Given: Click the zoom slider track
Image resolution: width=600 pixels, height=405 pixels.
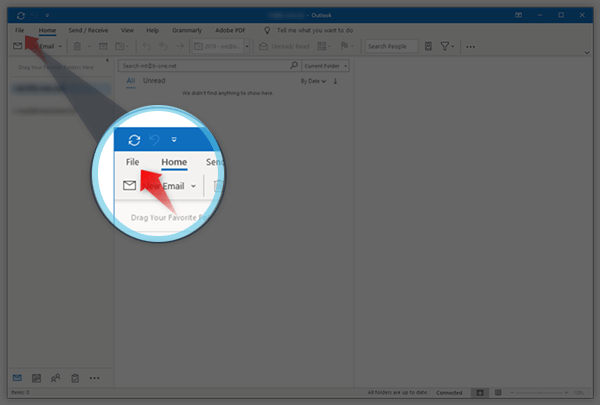Looking at the screenshot, I should tap(539, 393).
